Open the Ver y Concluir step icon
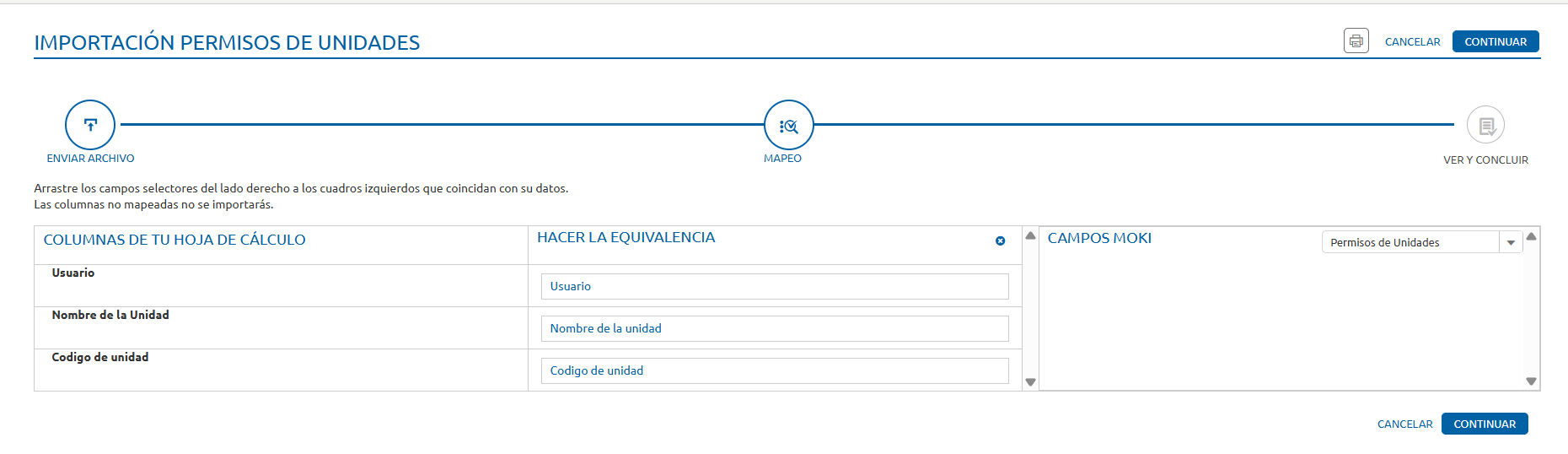This screenshot has height=454, width=1568. click(x=1485, y=126)
